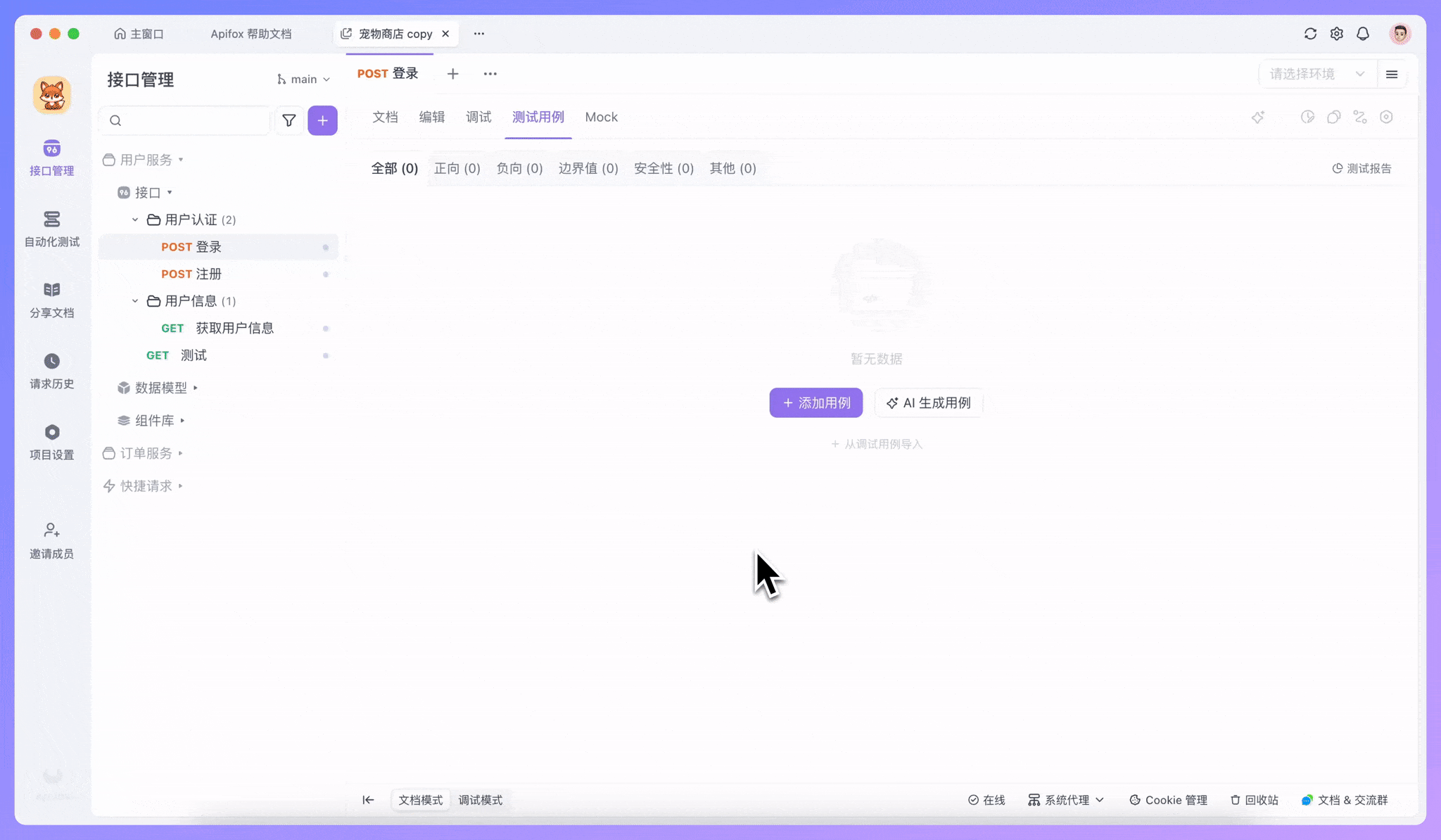Click the search filter funnel icon
This screenshot has width=1441, height=840.
tap(289, 120)
